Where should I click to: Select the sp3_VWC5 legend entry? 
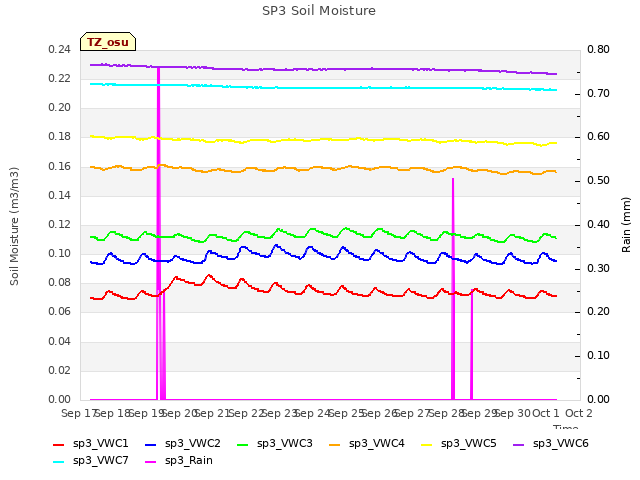click(458, 443)
